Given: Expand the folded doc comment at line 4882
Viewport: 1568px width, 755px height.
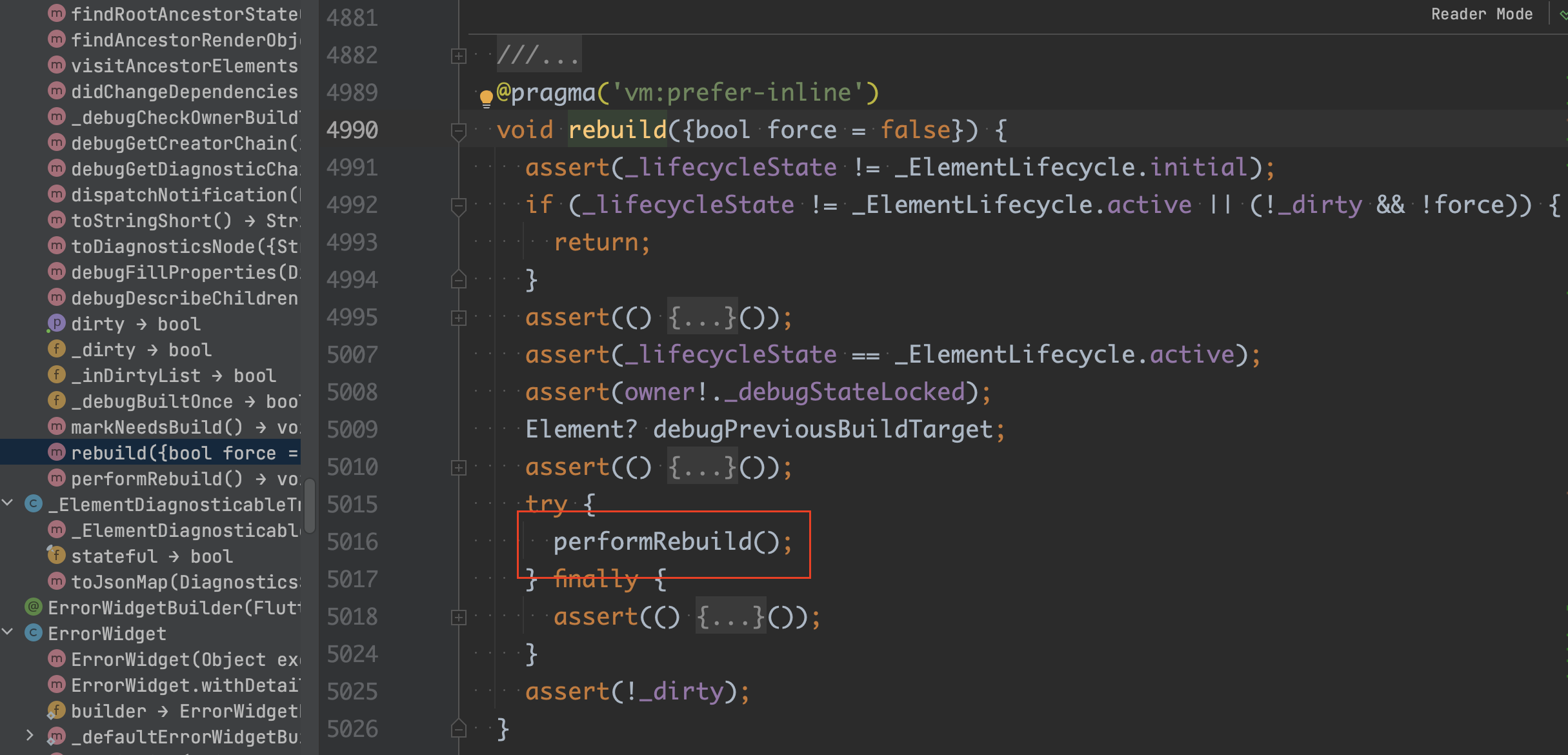Looking at the screenshot, I should (x=458, y=56).
